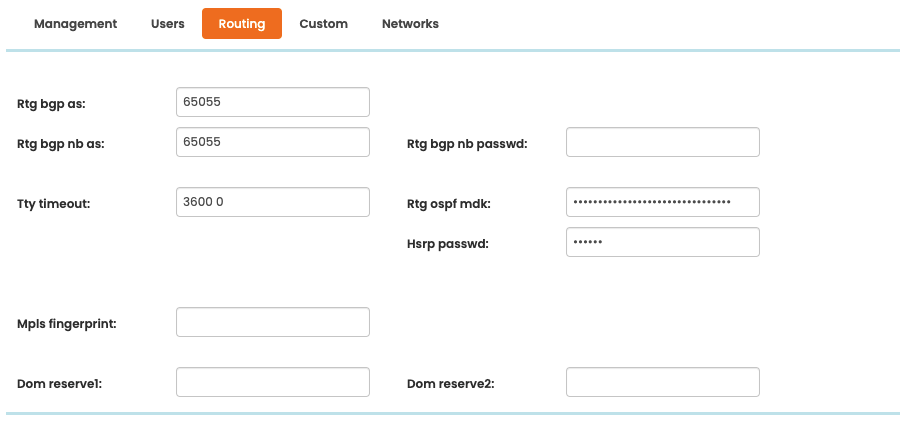The width and height of the screenshot is (900, 424).
Task: Click the Rtg bgp nb passwd field
Action: point(662,142)
